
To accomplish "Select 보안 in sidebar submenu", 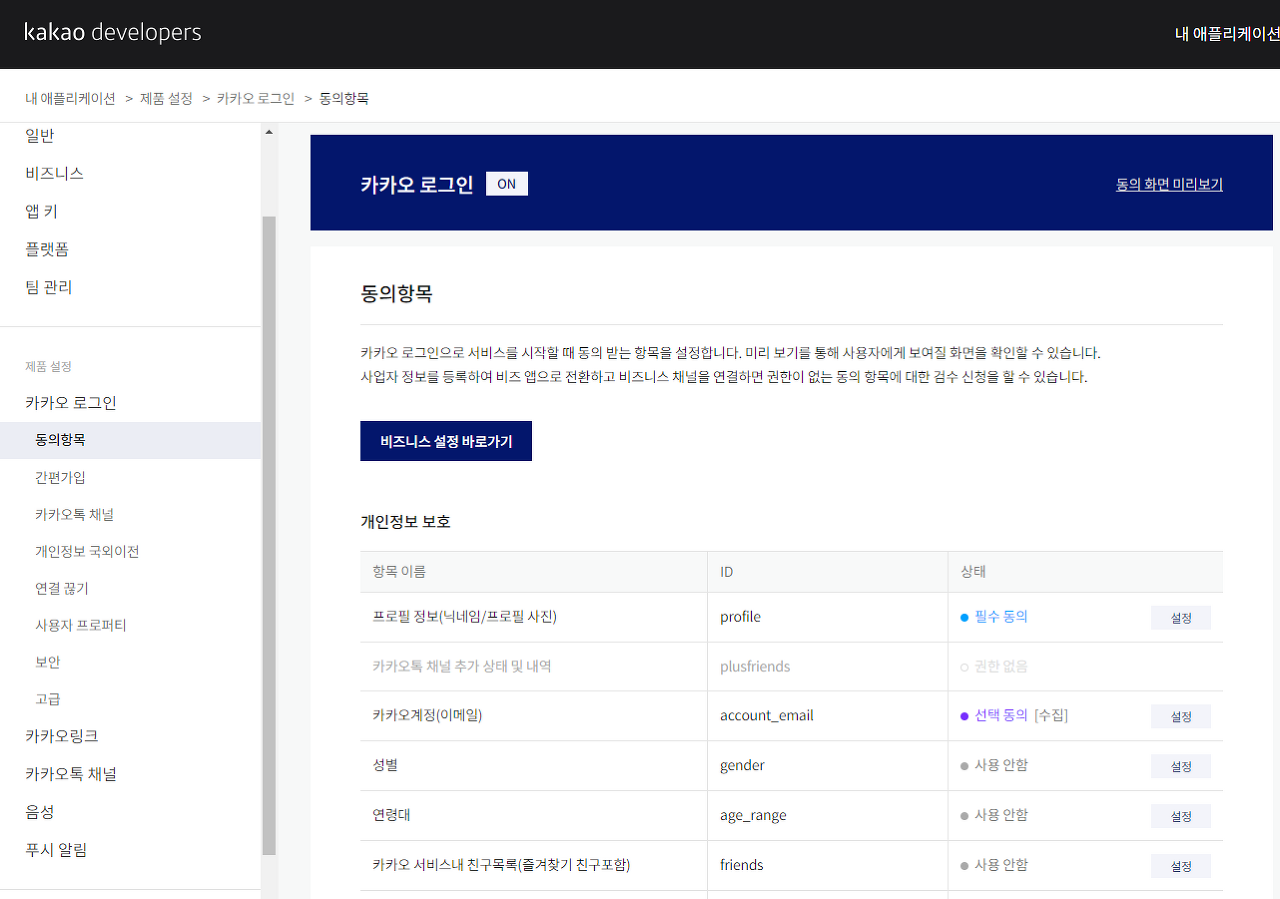I will [x=48, y=662].
